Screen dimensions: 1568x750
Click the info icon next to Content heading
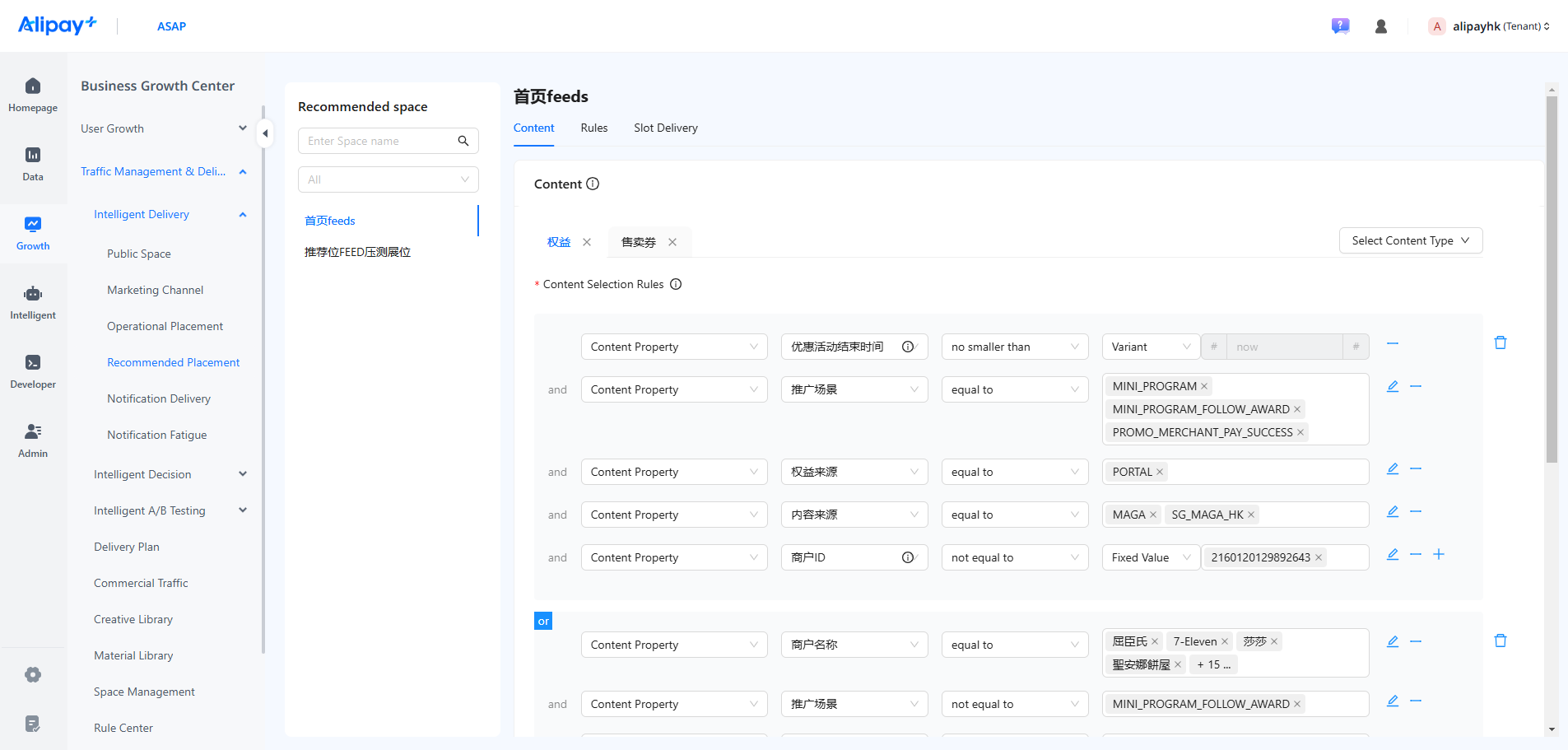tap(593, 184)
